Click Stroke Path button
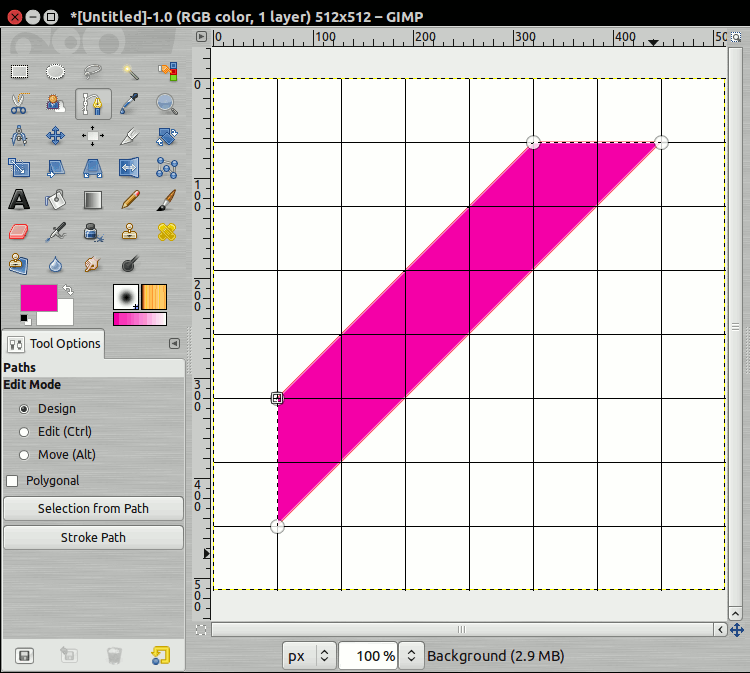 pos(93,538)
